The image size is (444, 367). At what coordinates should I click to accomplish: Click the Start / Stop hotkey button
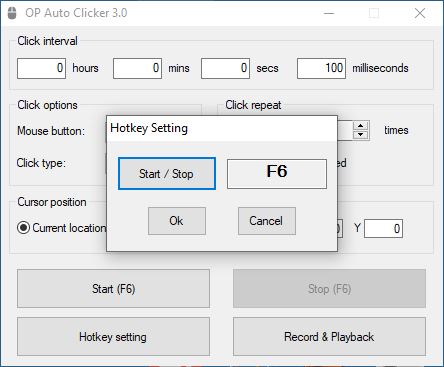(x=167, y=174)
